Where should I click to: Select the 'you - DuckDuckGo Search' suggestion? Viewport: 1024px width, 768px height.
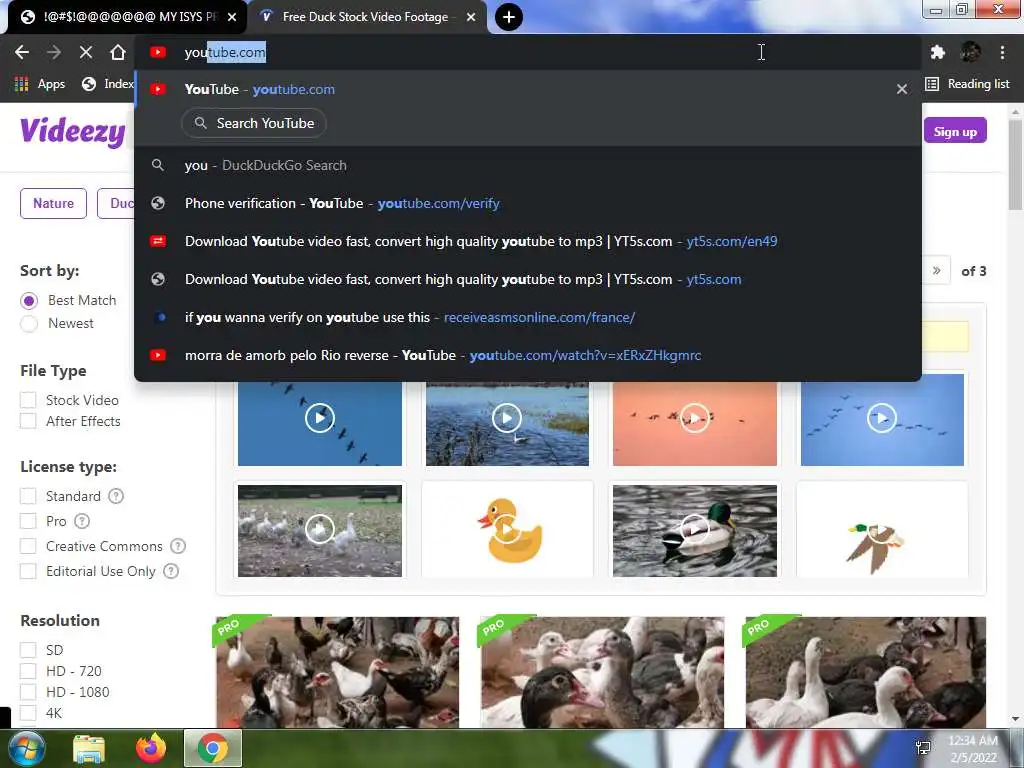(528, 165)
